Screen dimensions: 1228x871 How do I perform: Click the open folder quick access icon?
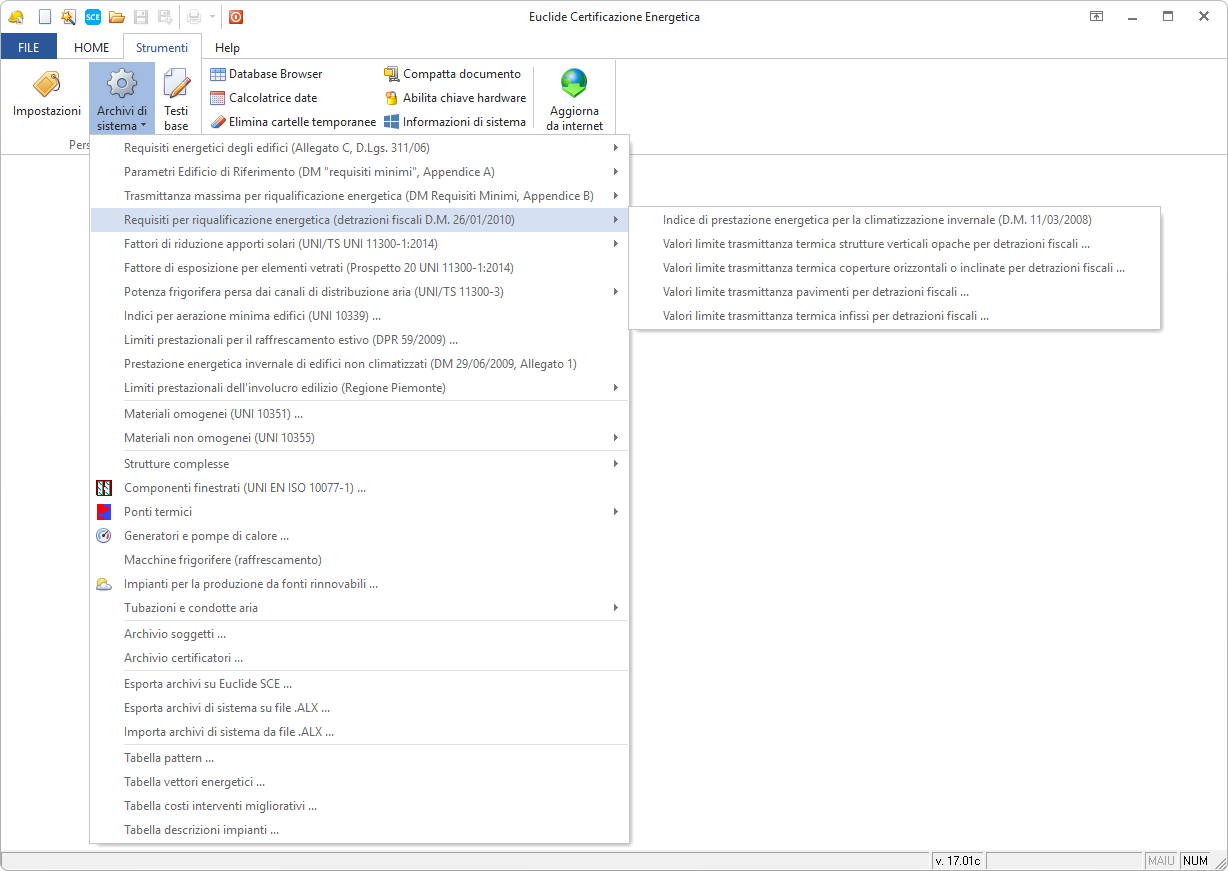point(116,17)
